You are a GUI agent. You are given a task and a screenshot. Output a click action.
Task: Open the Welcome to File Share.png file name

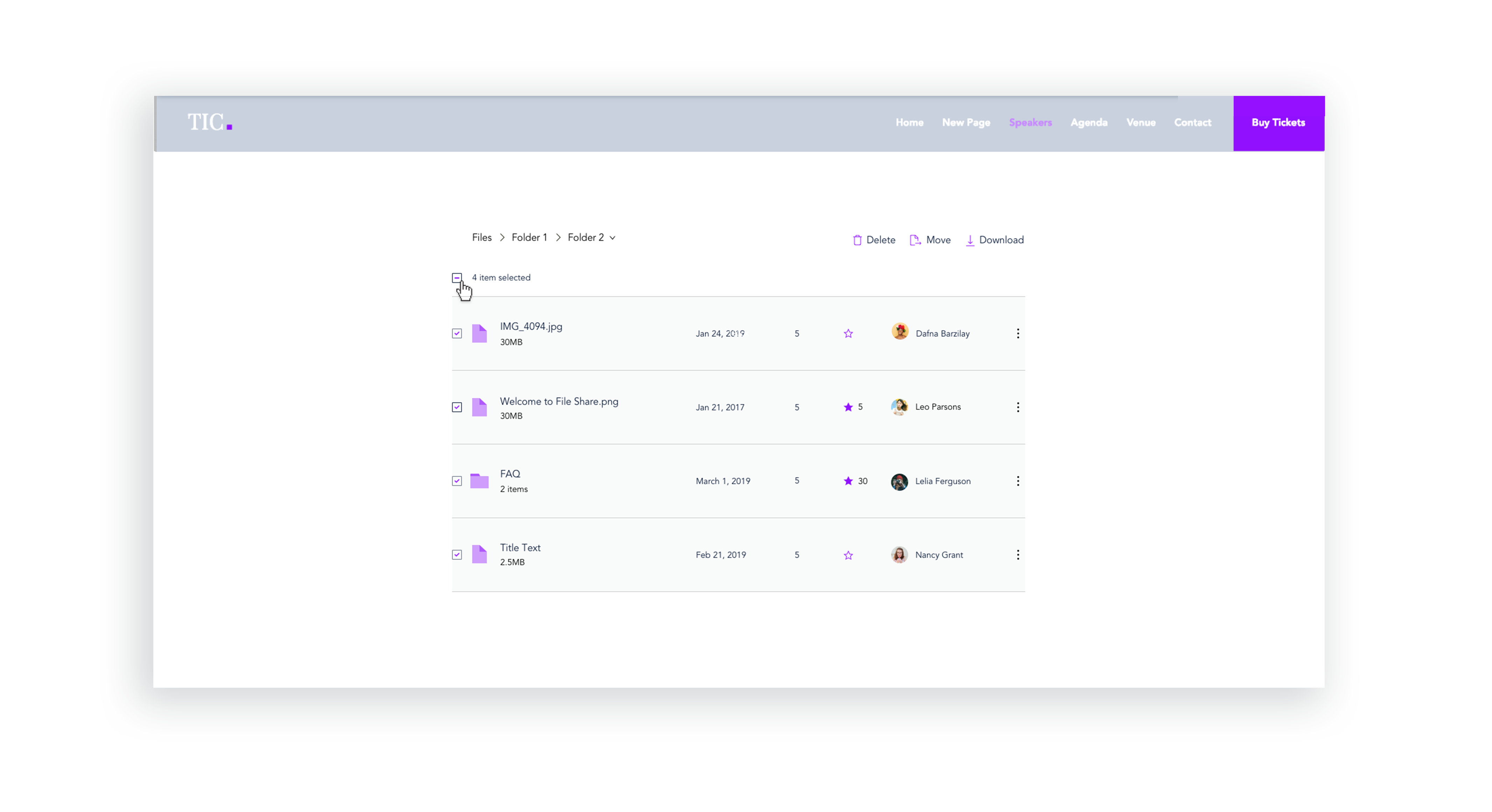tap(558, 401)
